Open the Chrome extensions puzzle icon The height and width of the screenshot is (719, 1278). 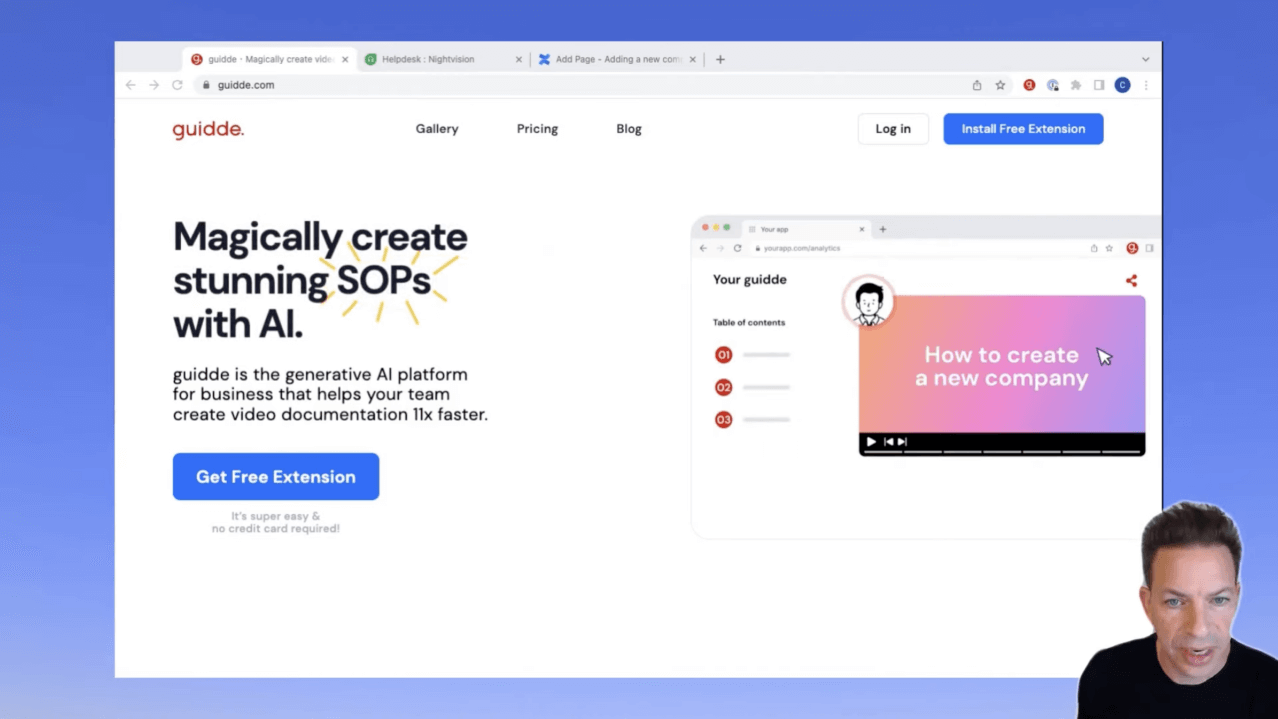coord(1076,85)
